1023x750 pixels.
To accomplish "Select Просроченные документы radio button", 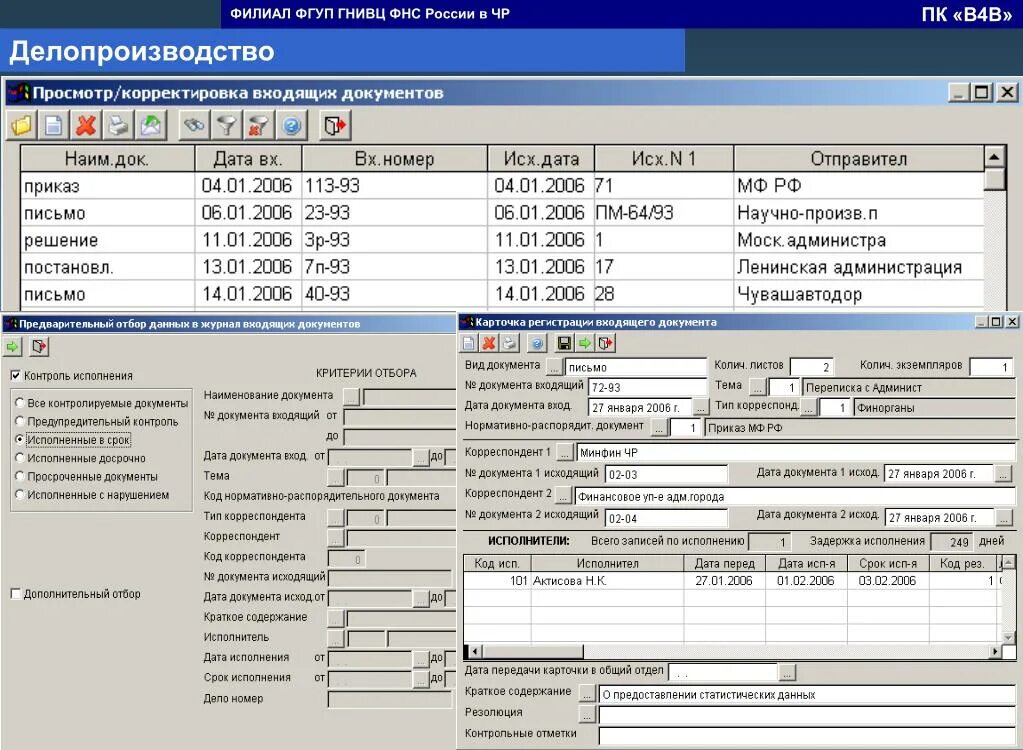I will tap(20, 477).
